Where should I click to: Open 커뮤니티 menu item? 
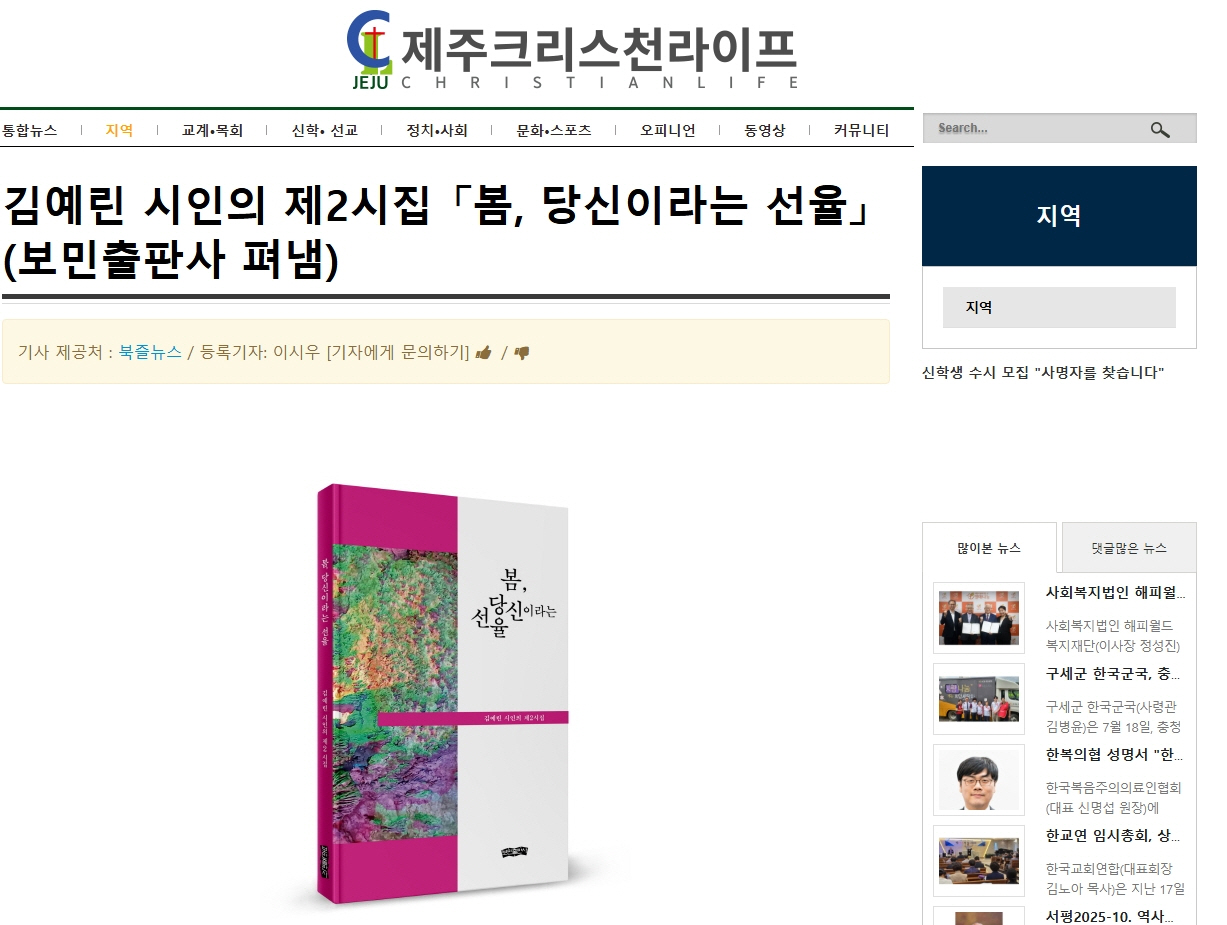point(861,130)
